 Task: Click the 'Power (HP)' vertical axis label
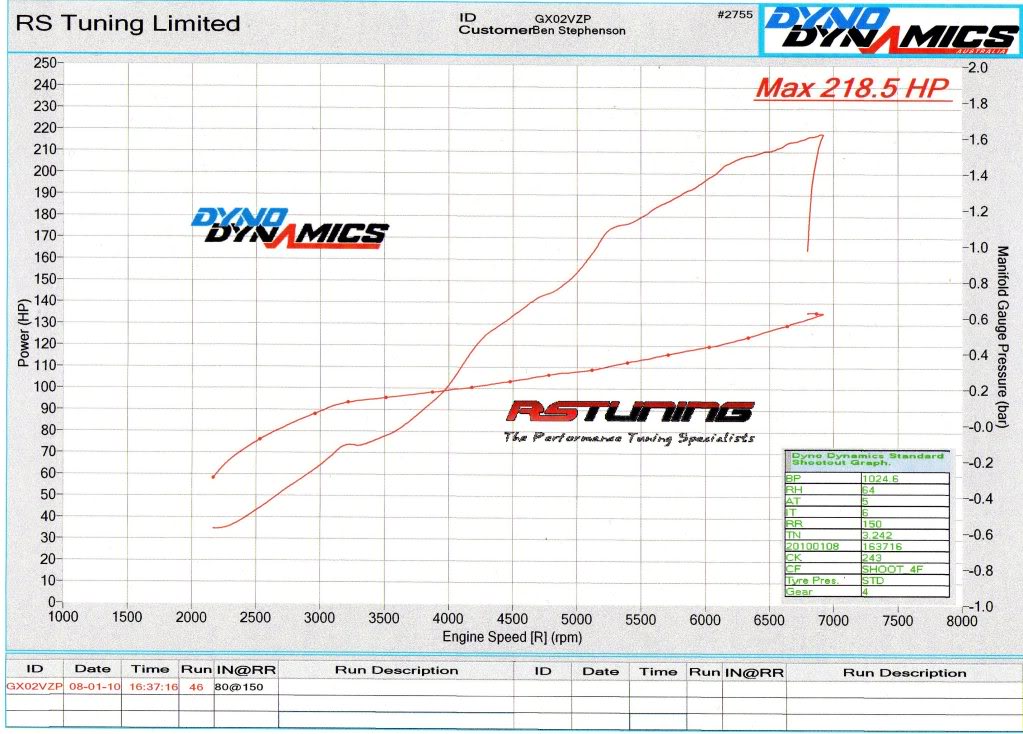(x=24, y=332)
